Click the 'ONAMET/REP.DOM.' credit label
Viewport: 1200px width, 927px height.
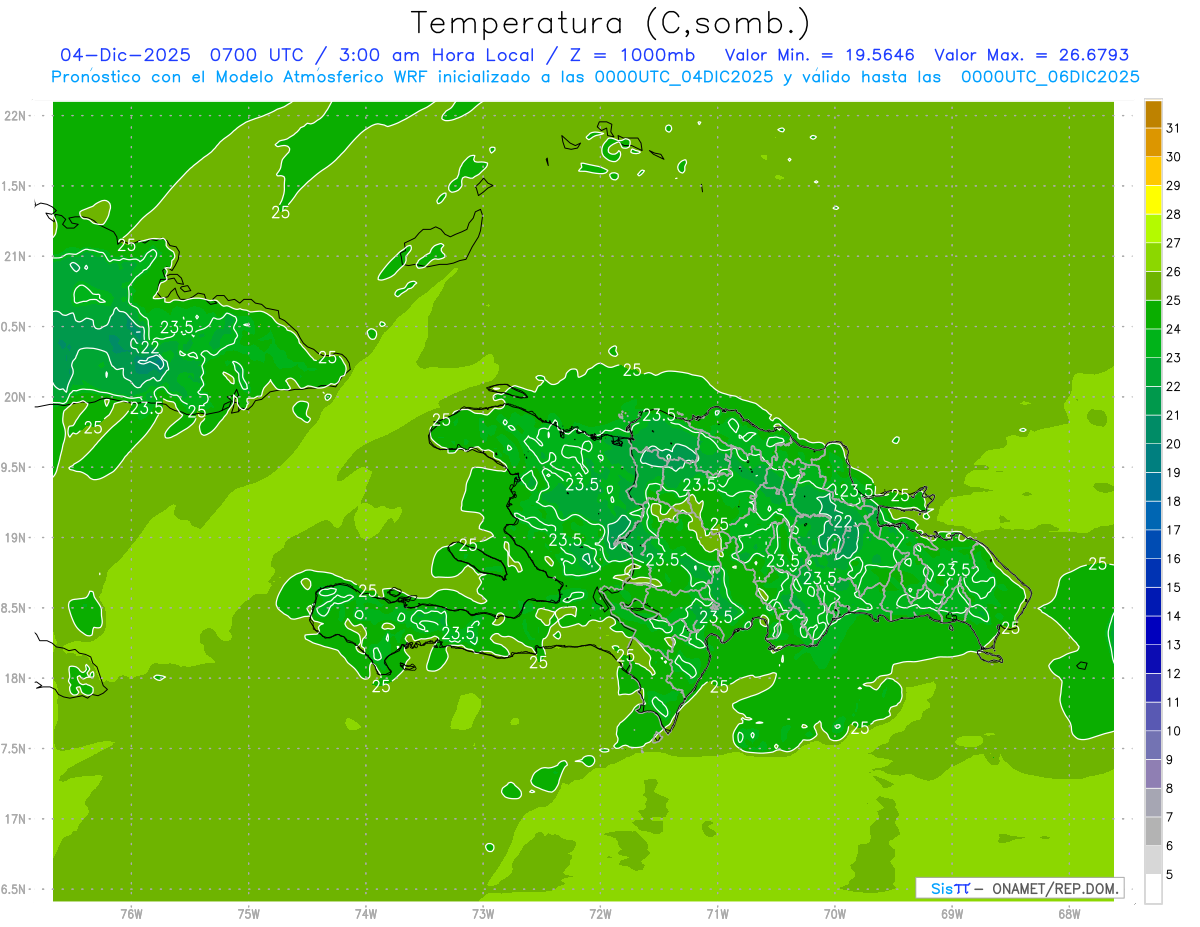pos(1055,888)
